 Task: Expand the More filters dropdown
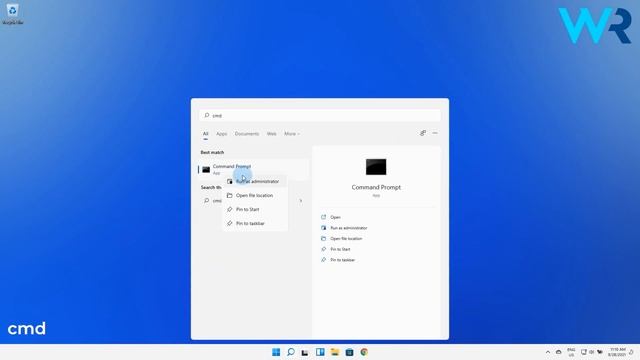pyautogui.click(x=292, y=134)
